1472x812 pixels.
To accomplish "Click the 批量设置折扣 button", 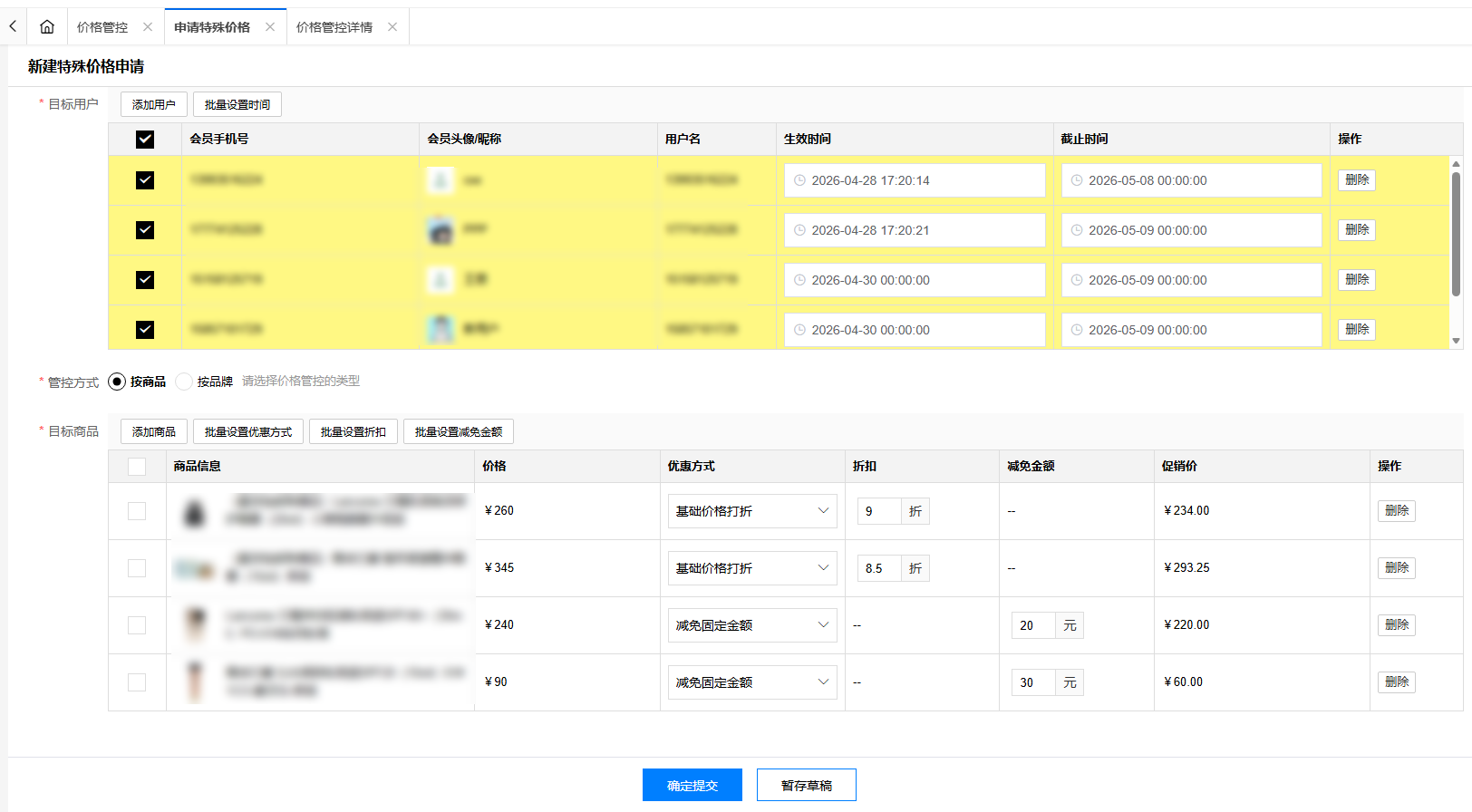I will click(x=353, y=432).
